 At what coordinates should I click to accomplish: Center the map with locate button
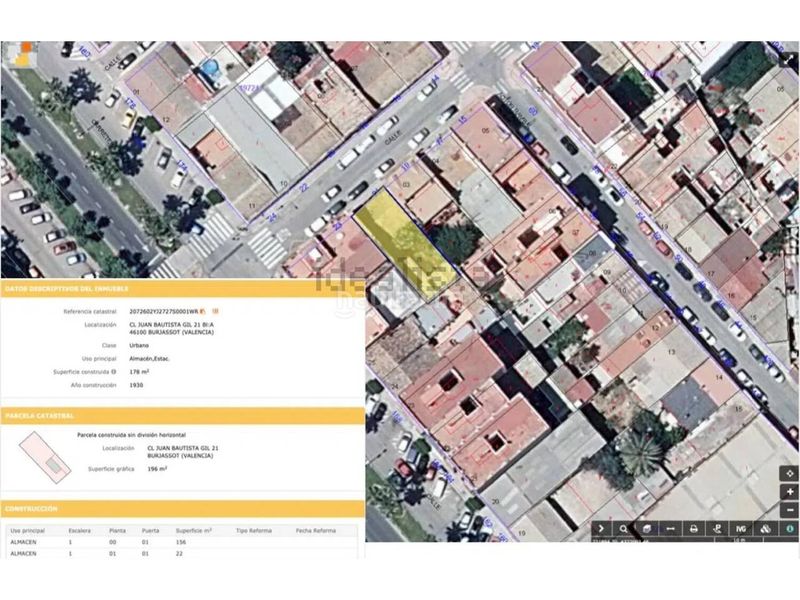(789, 473)
